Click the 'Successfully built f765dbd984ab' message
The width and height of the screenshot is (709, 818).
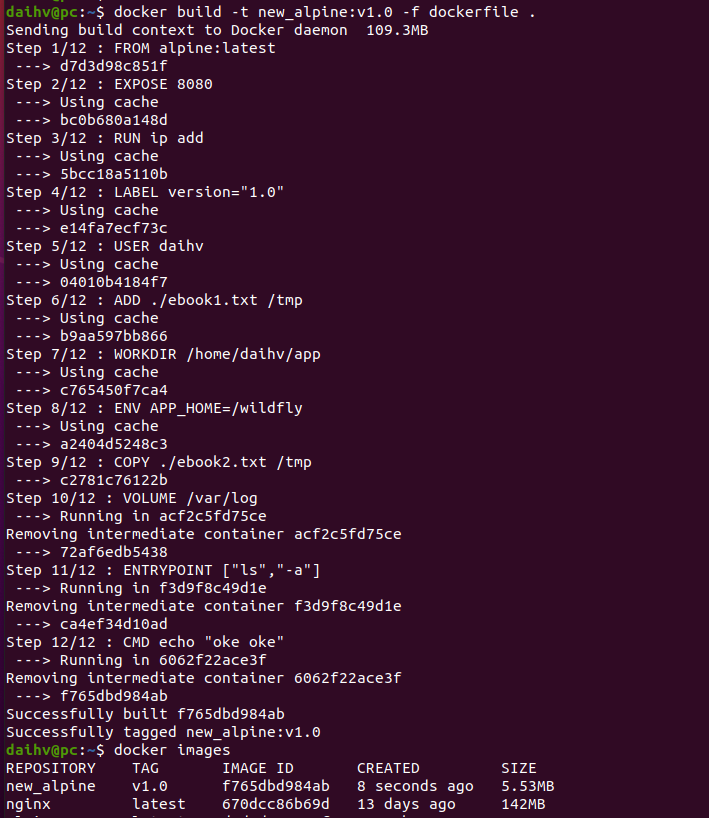click(x=145, y=714)
